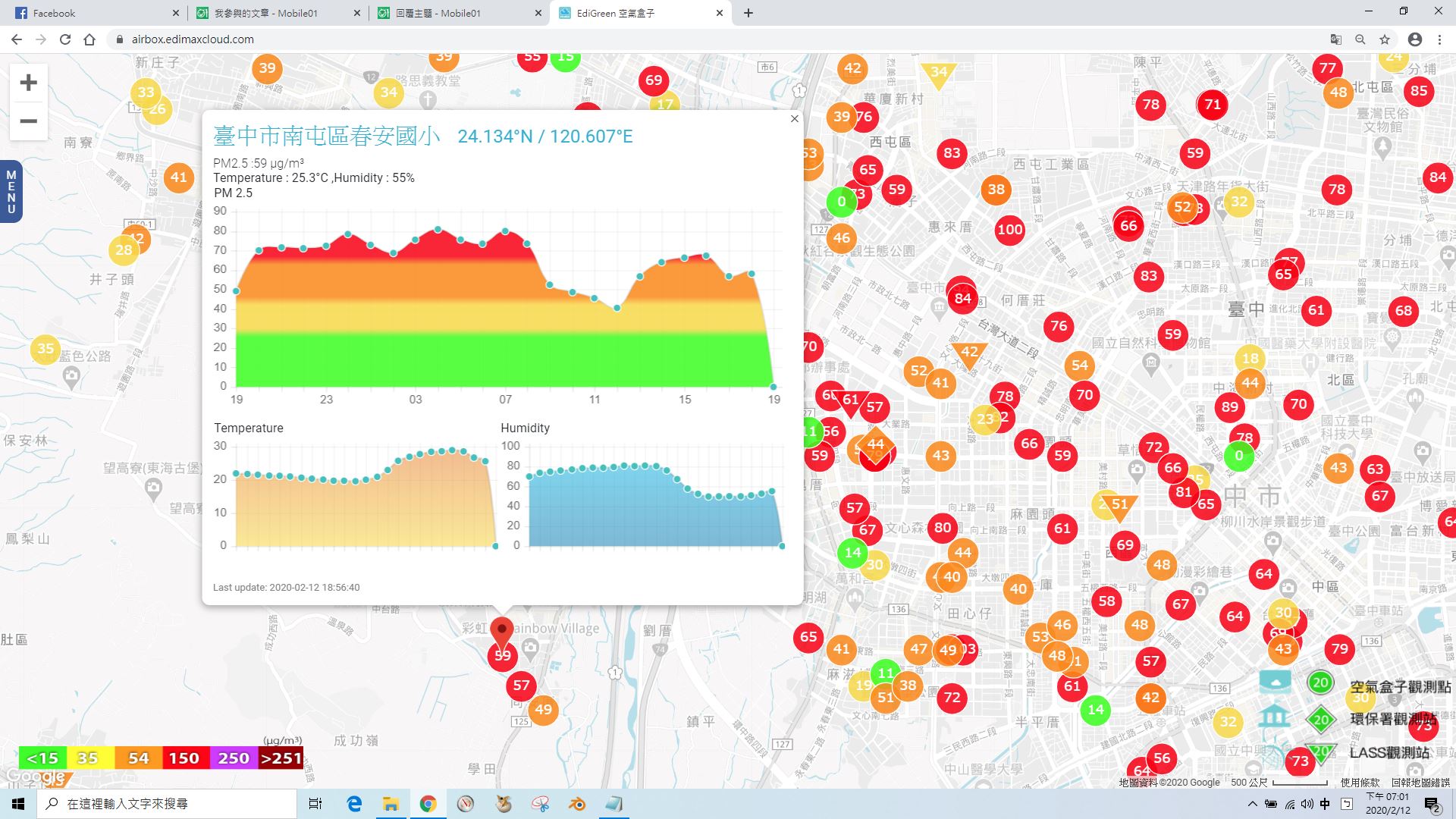
Task: Toggle the 環保署觀測站 legend layer
Action: click(1394, 718)
